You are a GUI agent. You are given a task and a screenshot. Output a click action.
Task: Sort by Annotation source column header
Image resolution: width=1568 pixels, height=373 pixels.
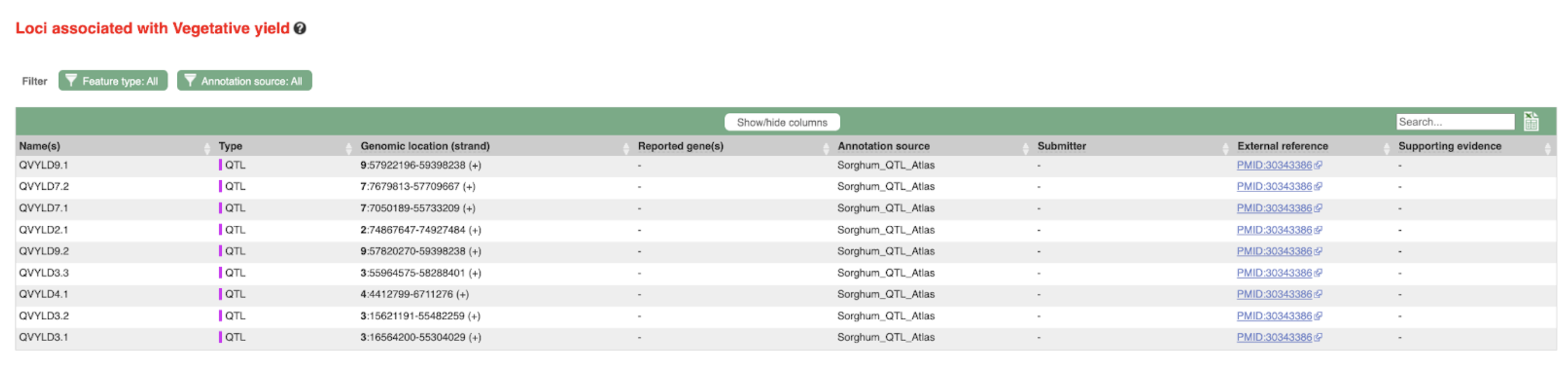(883, 146)
